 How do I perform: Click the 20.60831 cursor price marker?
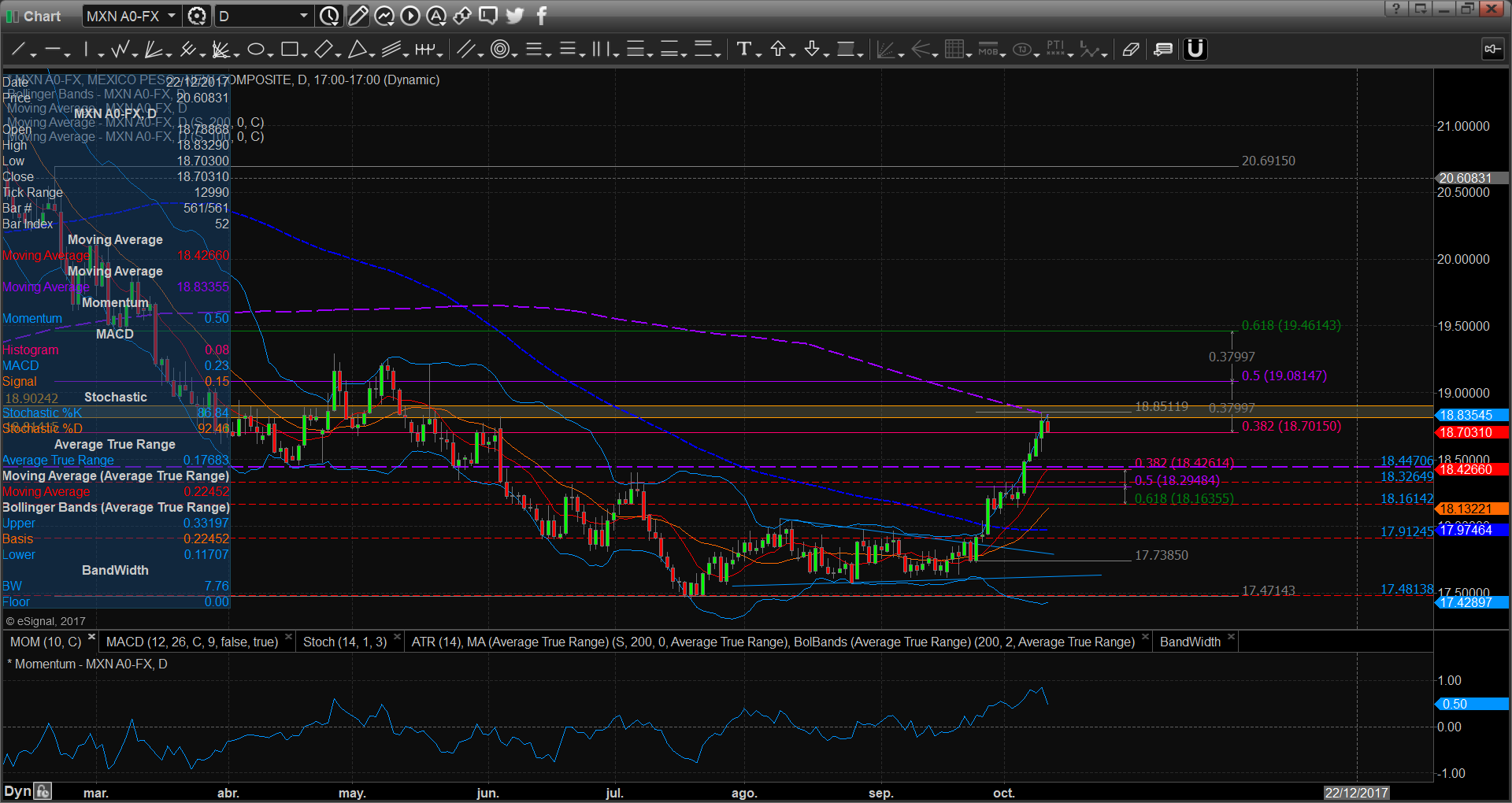[x=1471, y=178]
